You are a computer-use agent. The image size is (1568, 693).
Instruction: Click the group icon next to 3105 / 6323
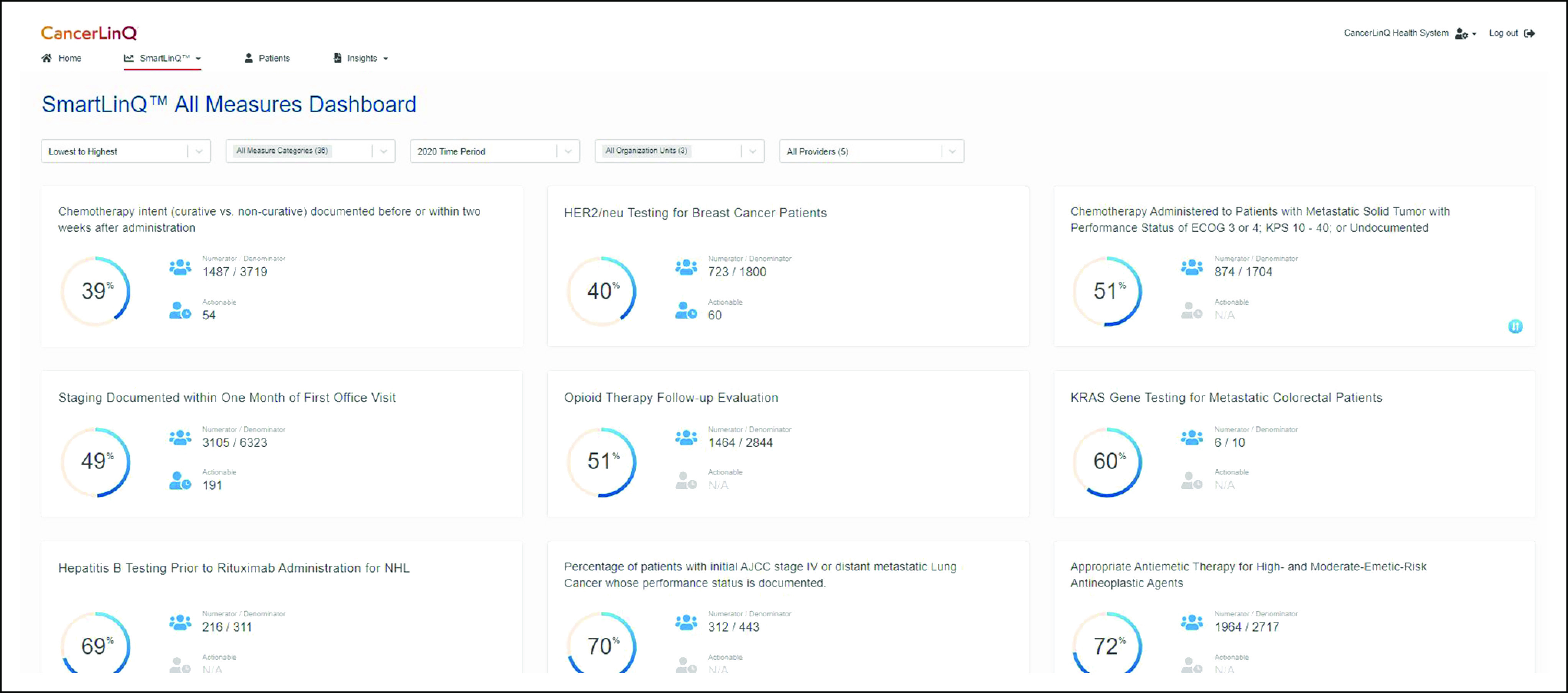180,437
